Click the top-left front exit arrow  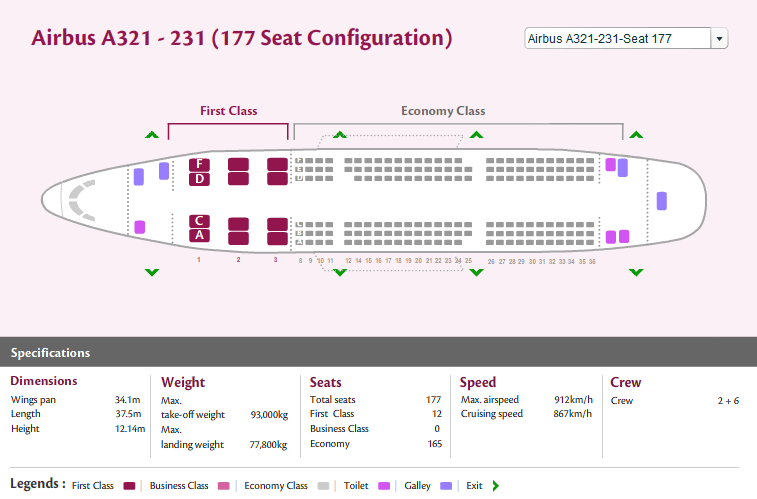[151, 135]
